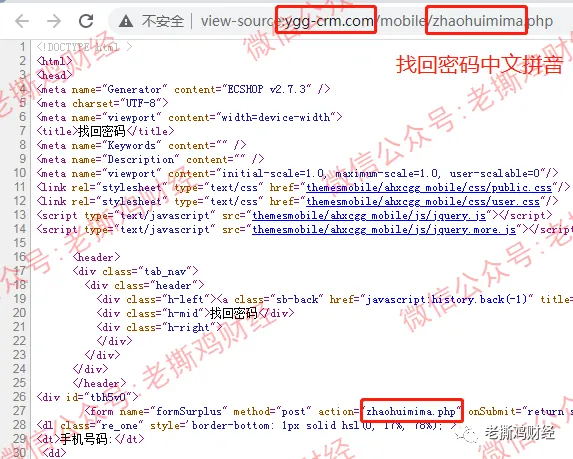Reload the page with the refresh icon

[x=87, y=21]
